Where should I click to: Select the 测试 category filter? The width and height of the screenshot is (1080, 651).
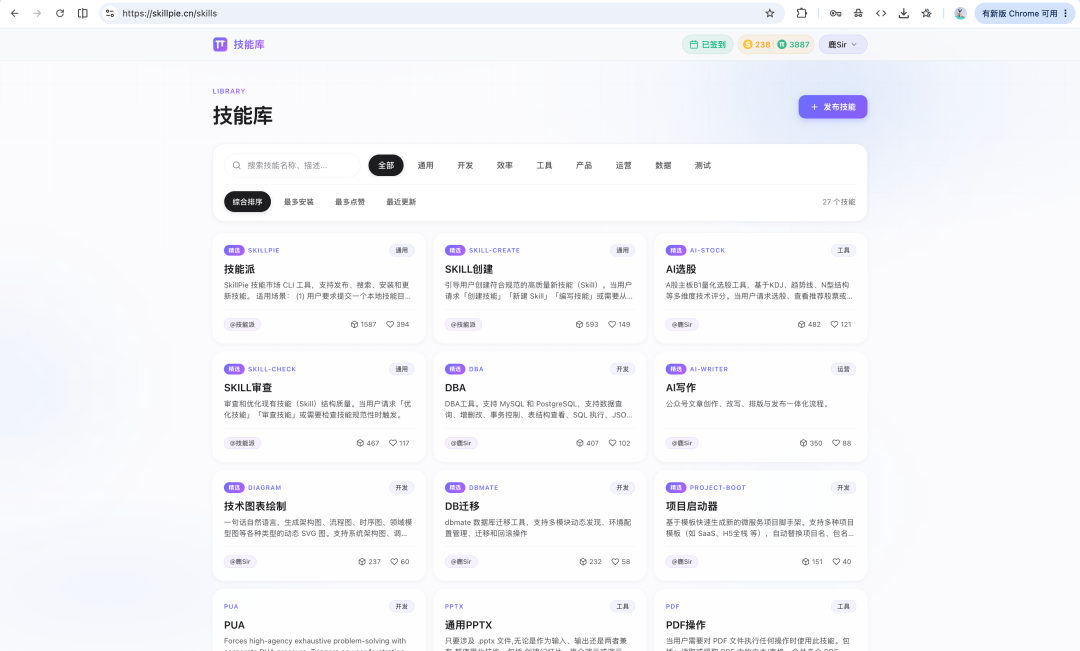703,165
